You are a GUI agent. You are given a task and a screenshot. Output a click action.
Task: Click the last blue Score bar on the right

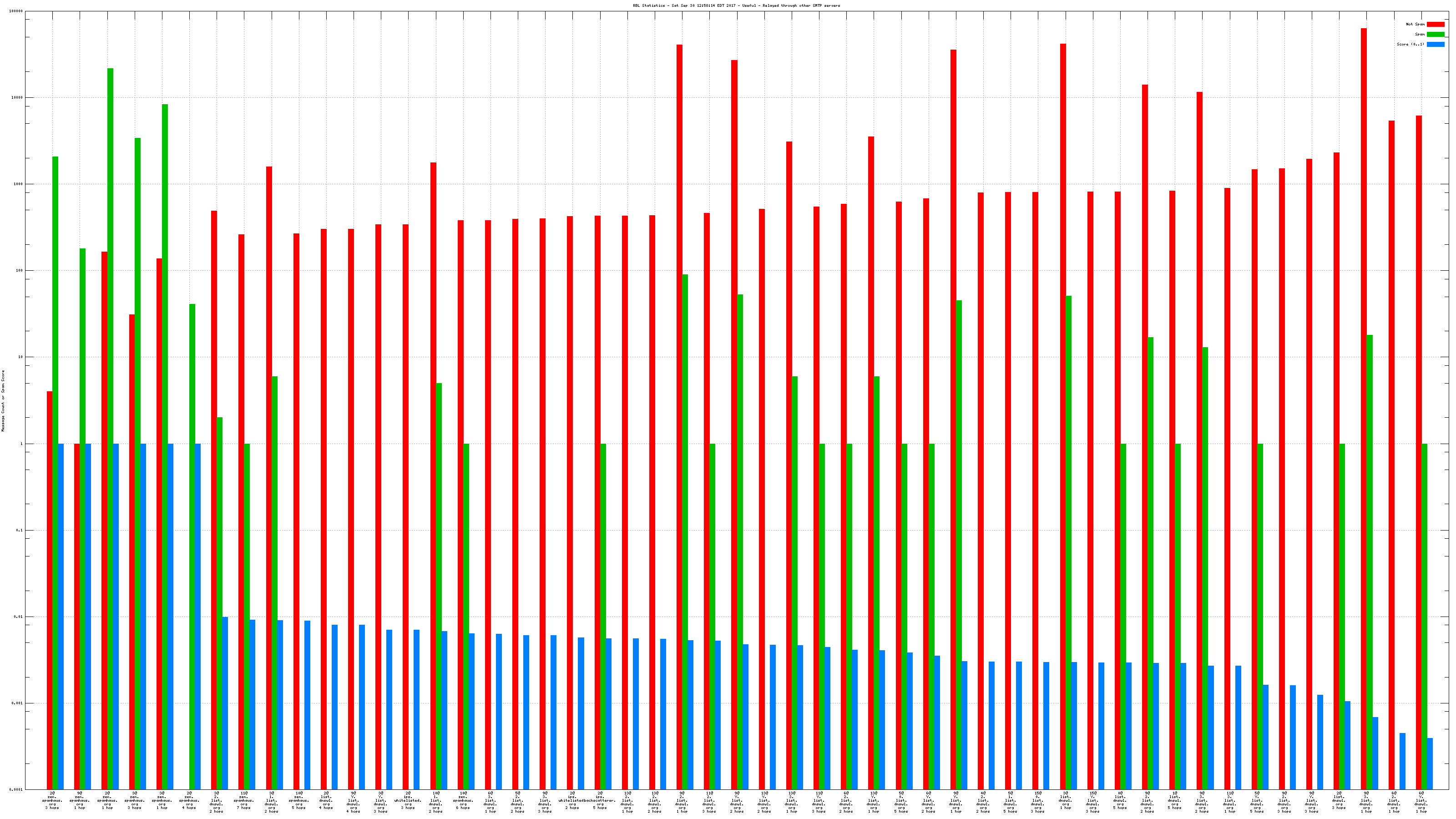[x=1430, y=763]
